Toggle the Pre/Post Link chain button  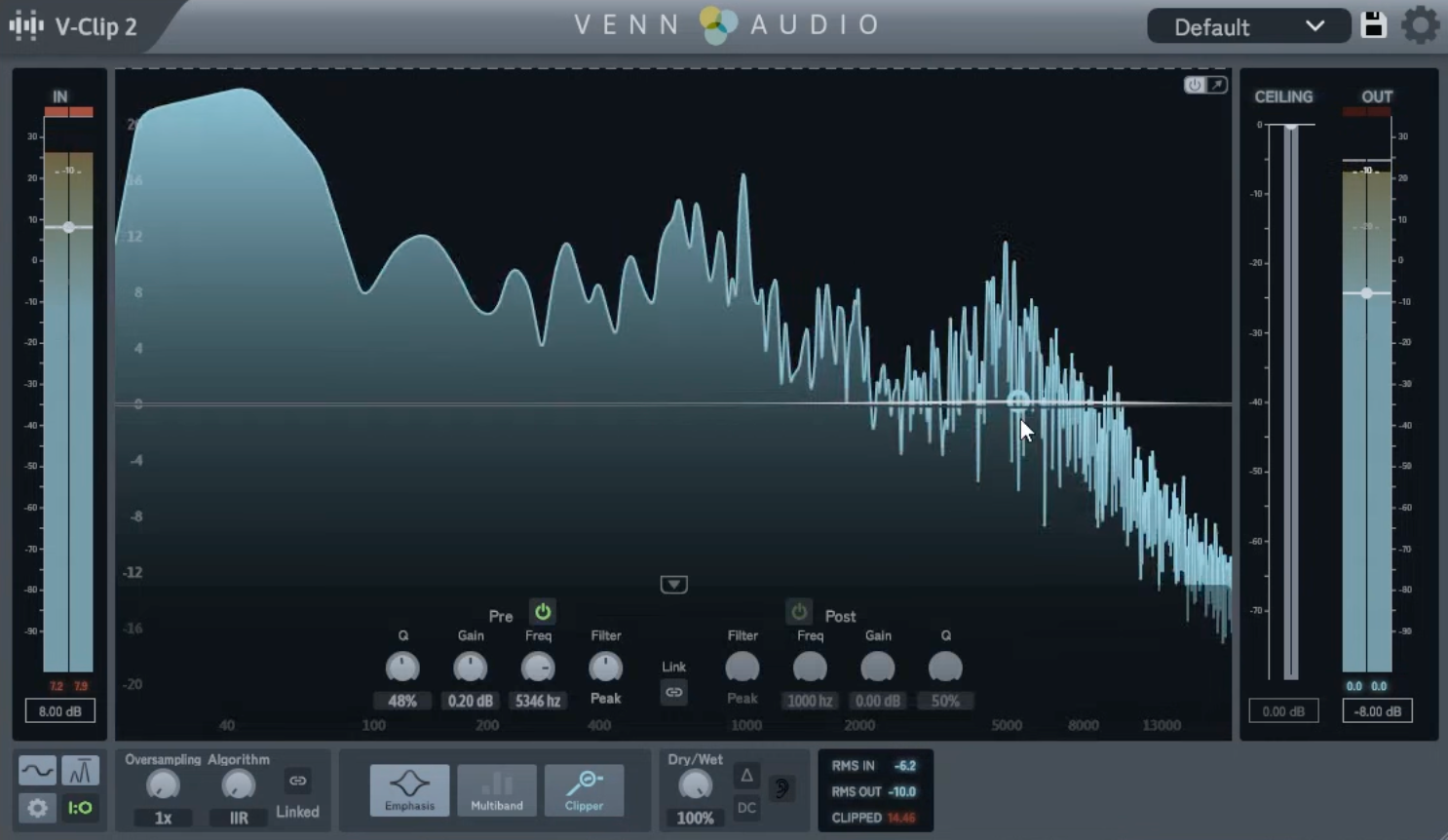pyautogui.click(x=673, y=693)
